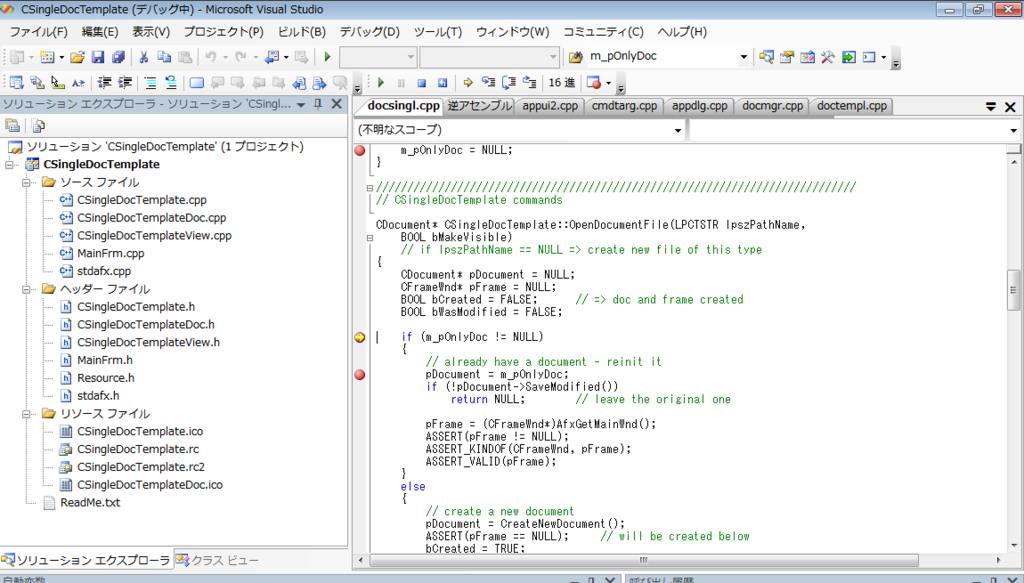Click current statement arrow in the margin
The image size is (1024, 583).
[x=360, y=338]
